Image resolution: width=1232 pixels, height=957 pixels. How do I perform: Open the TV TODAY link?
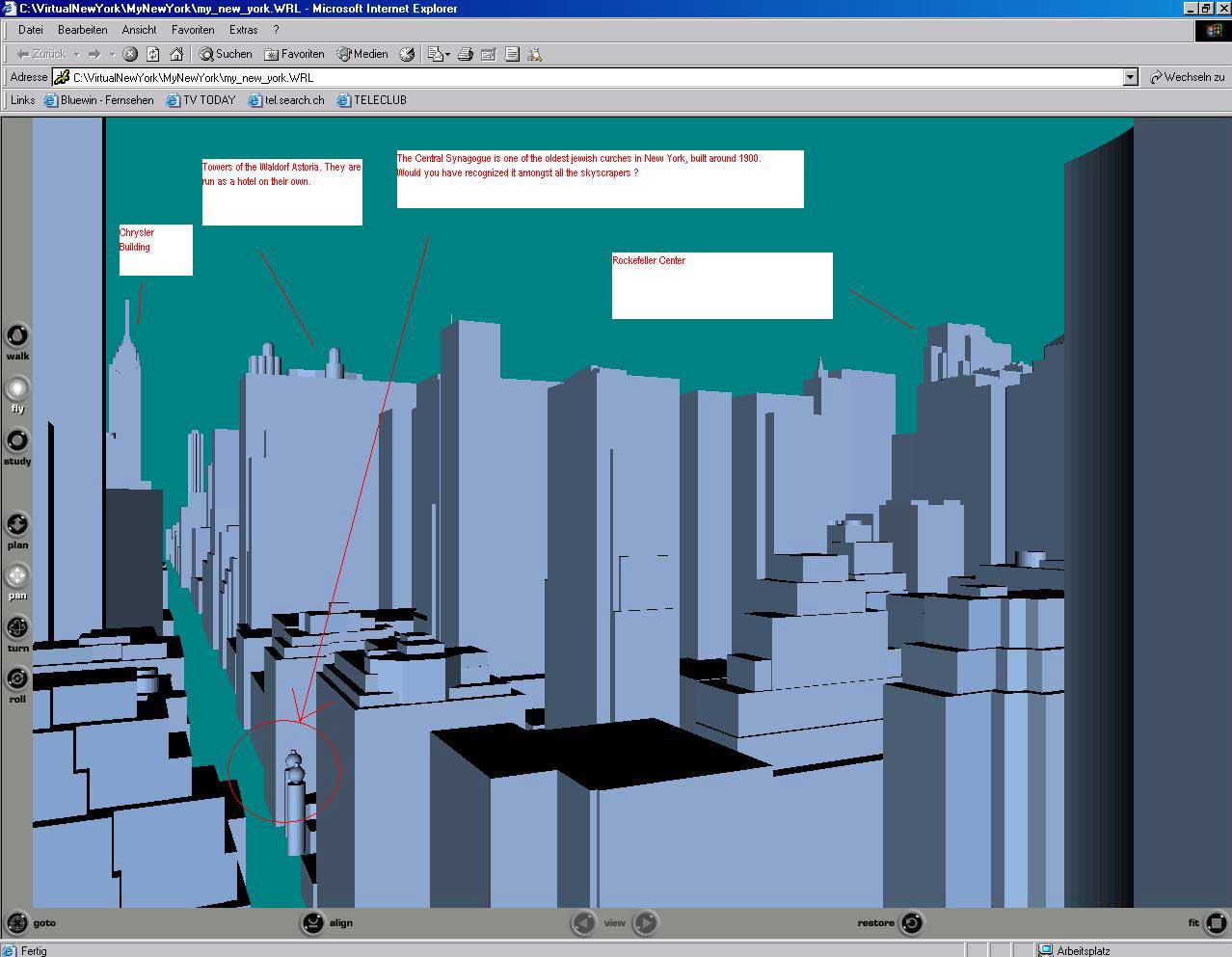point(201,100)
